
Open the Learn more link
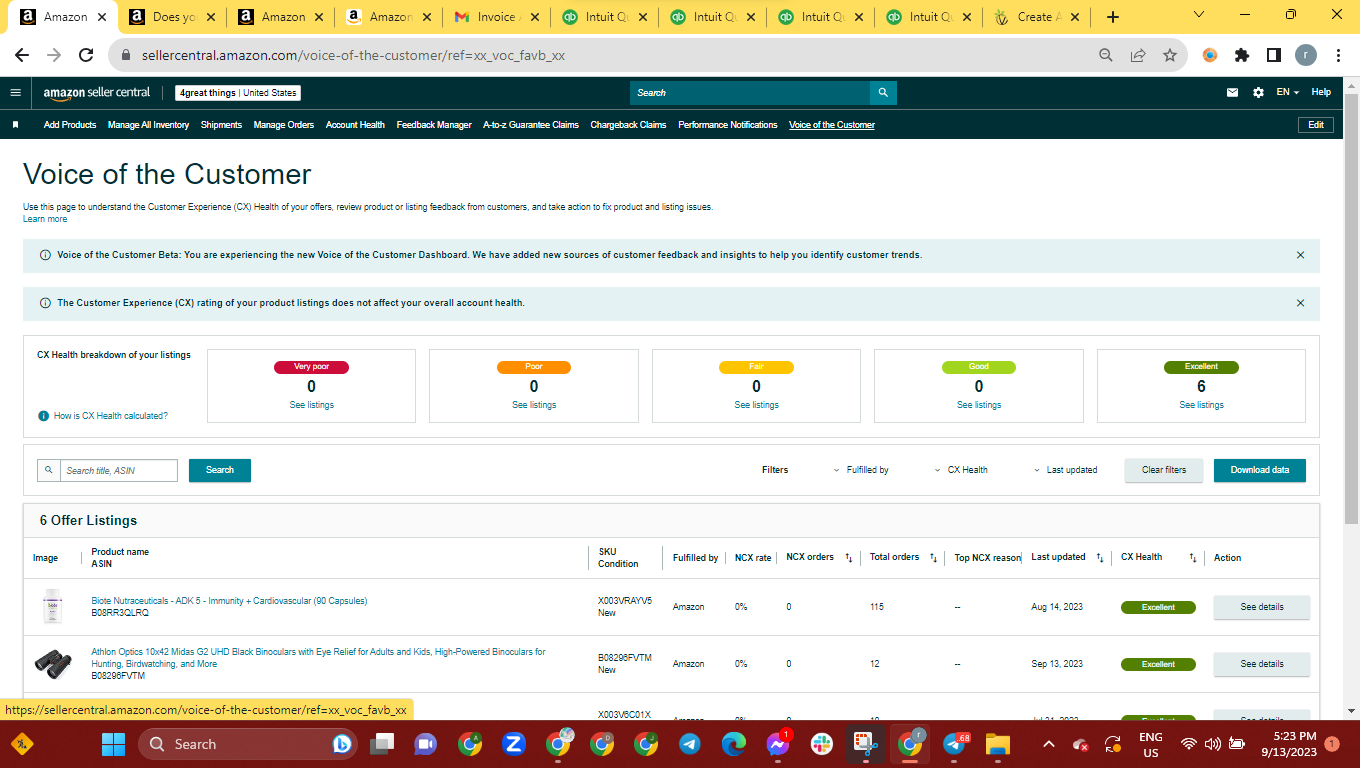click(45, 219)
